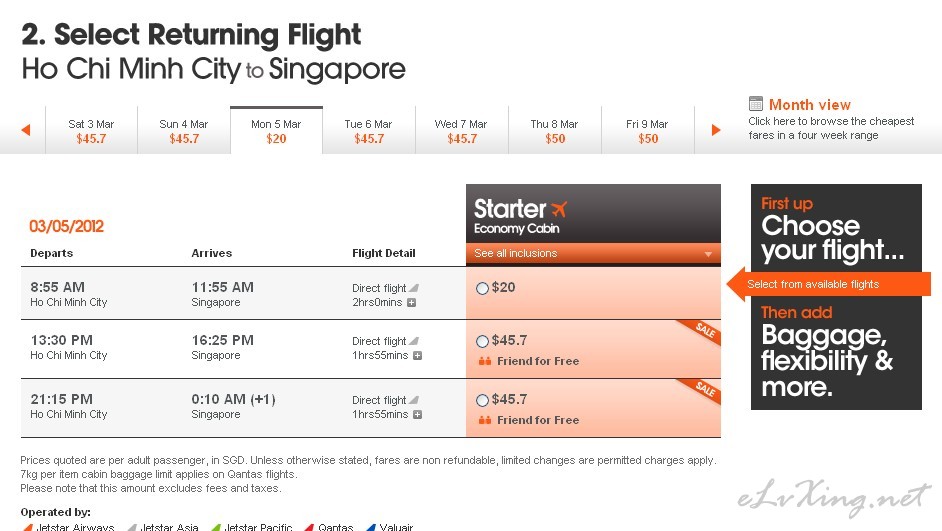Expand plus icon for 21:15 PM flight duration
942x531 pixels.
point(418,414)
